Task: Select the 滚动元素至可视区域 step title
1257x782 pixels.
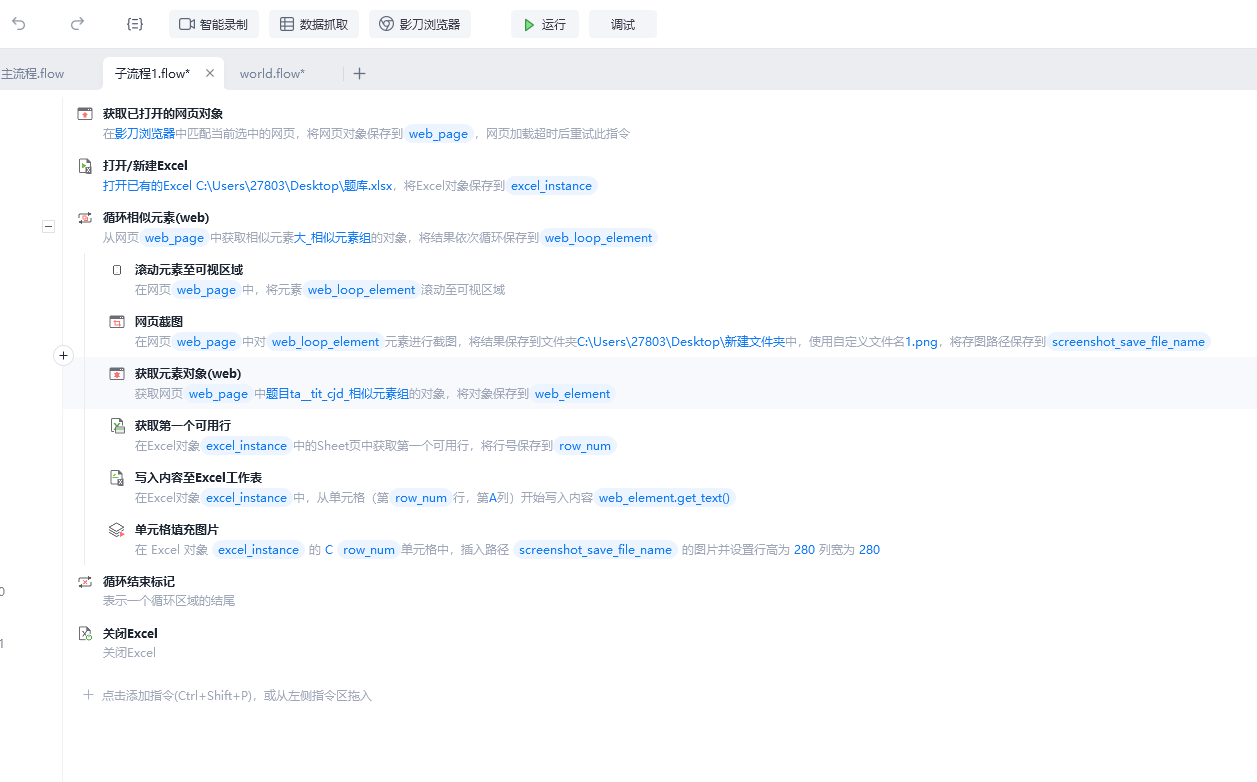Action: (189, 269)
